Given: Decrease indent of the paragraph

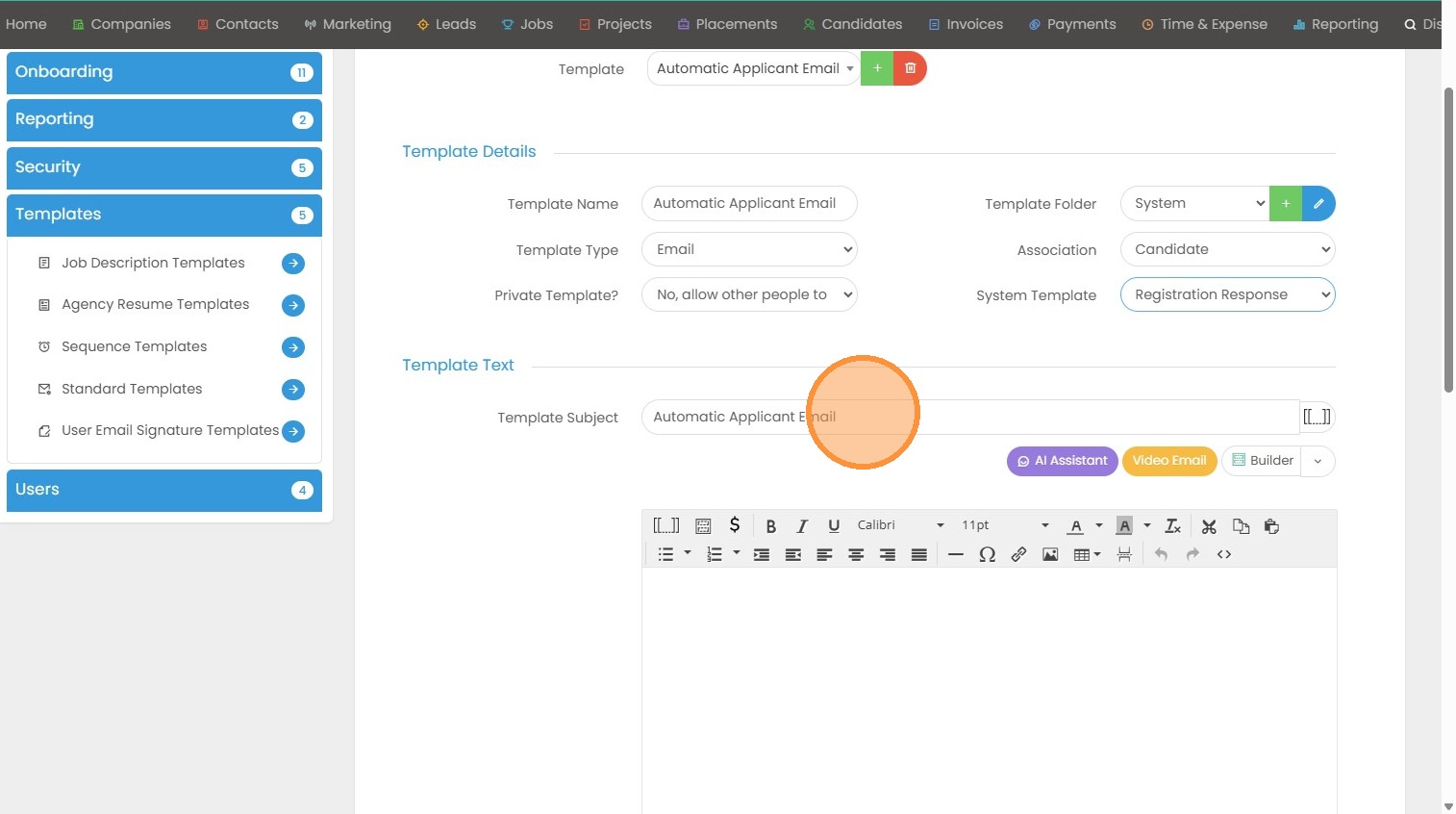Looking at the screenshot, I should pyautogui.click(x=793, y=554).
